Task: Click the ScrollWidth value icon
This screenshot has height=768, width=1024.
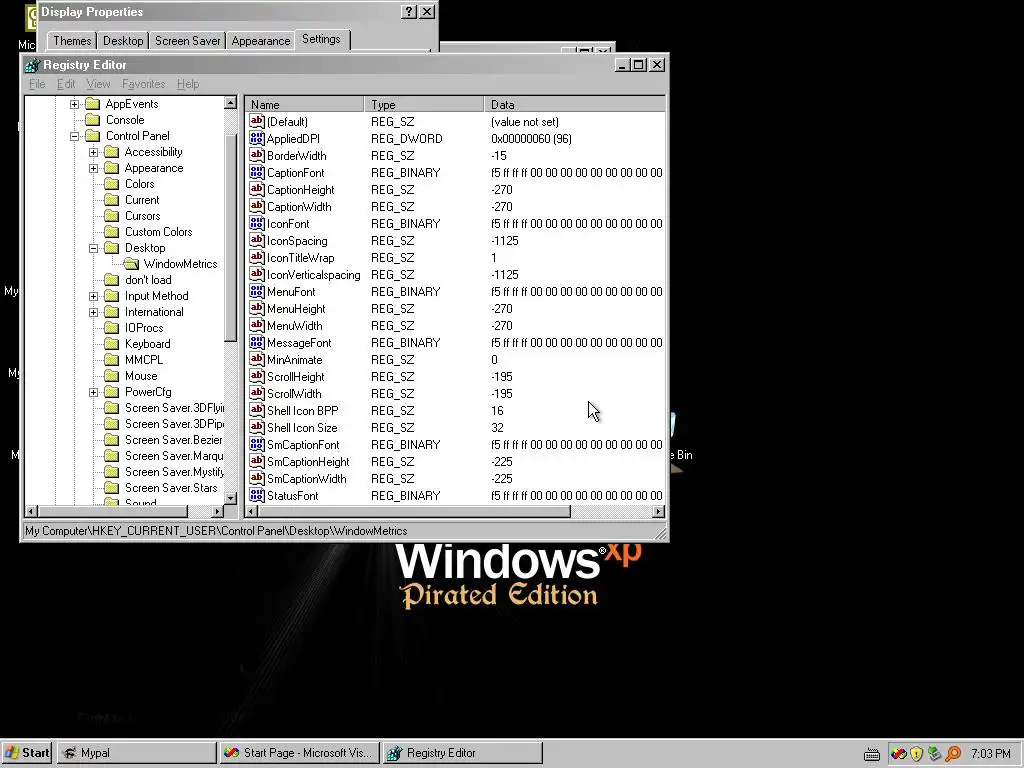Action: [x=257, y=393]
